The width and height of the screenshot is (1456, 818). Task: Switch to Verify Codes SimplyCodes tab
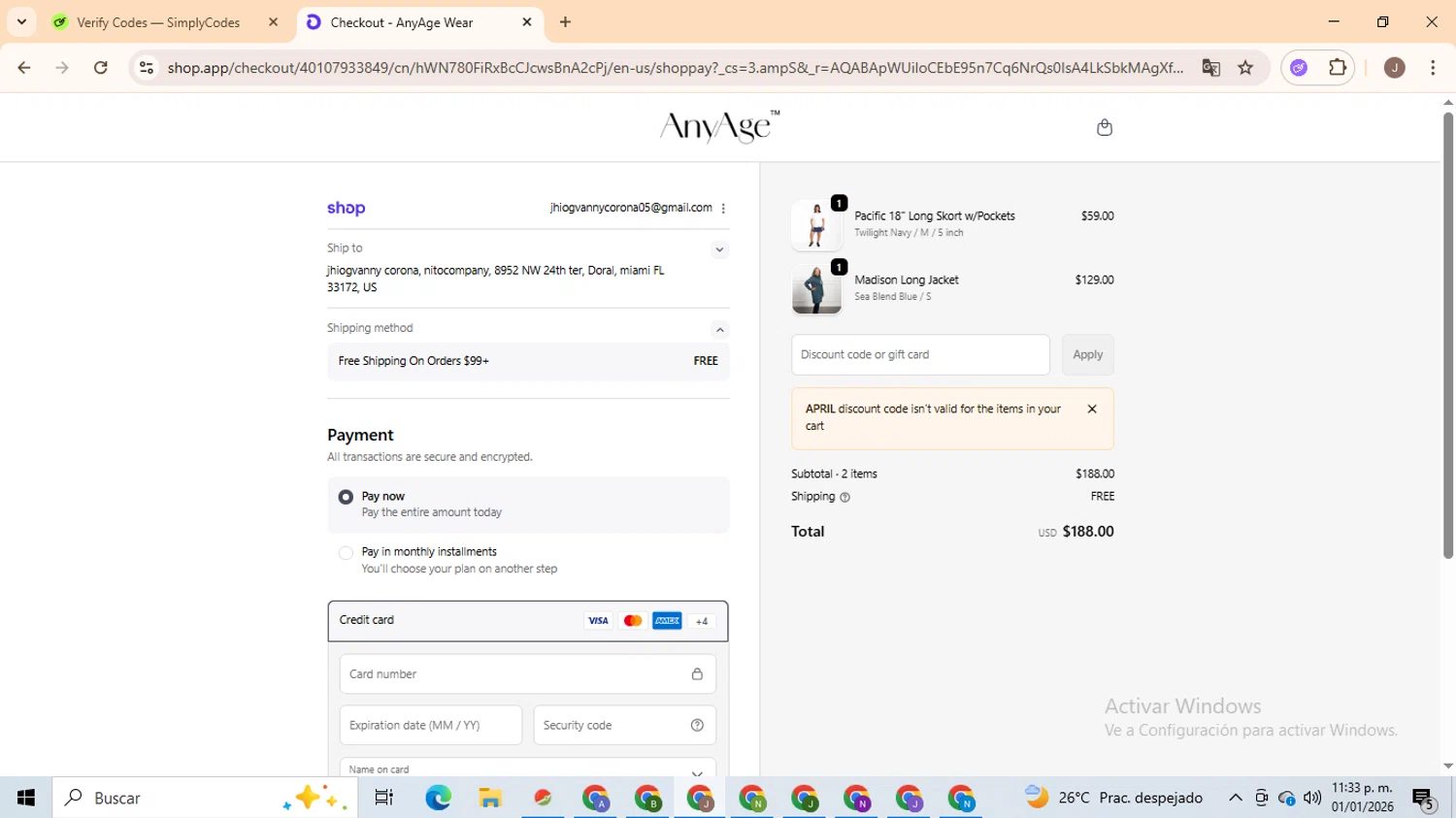(x=164, y=22)
